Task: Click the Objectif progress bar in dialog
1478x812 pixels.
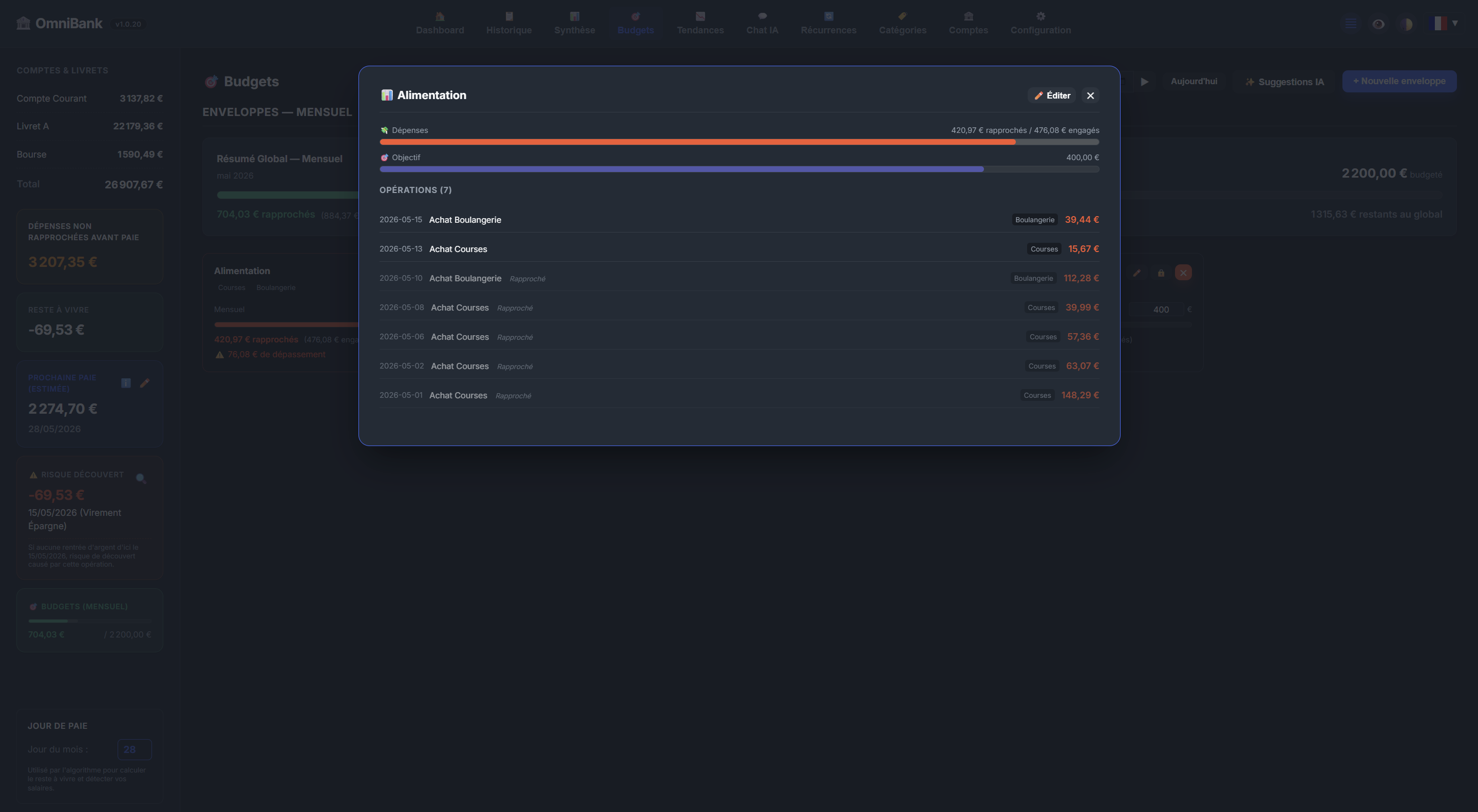Action: coord(739,169)
